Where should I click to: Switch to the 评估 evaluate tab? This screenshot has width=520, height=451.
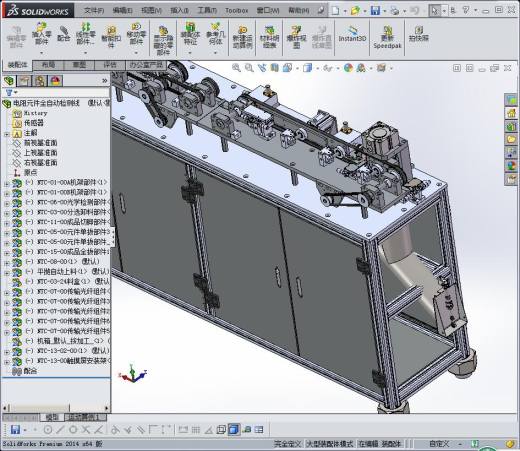110,65
